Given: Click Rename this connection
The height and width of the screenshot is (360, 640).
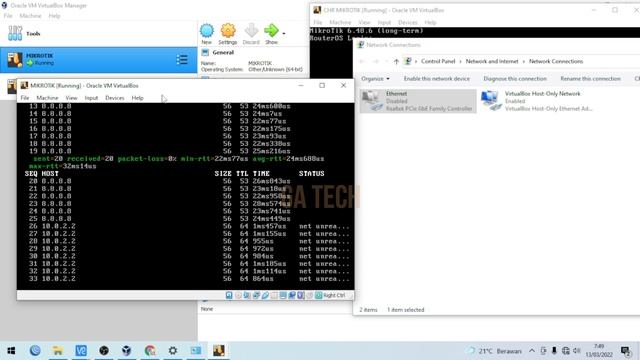Looking at the screenshot, I should coord(590,78).
